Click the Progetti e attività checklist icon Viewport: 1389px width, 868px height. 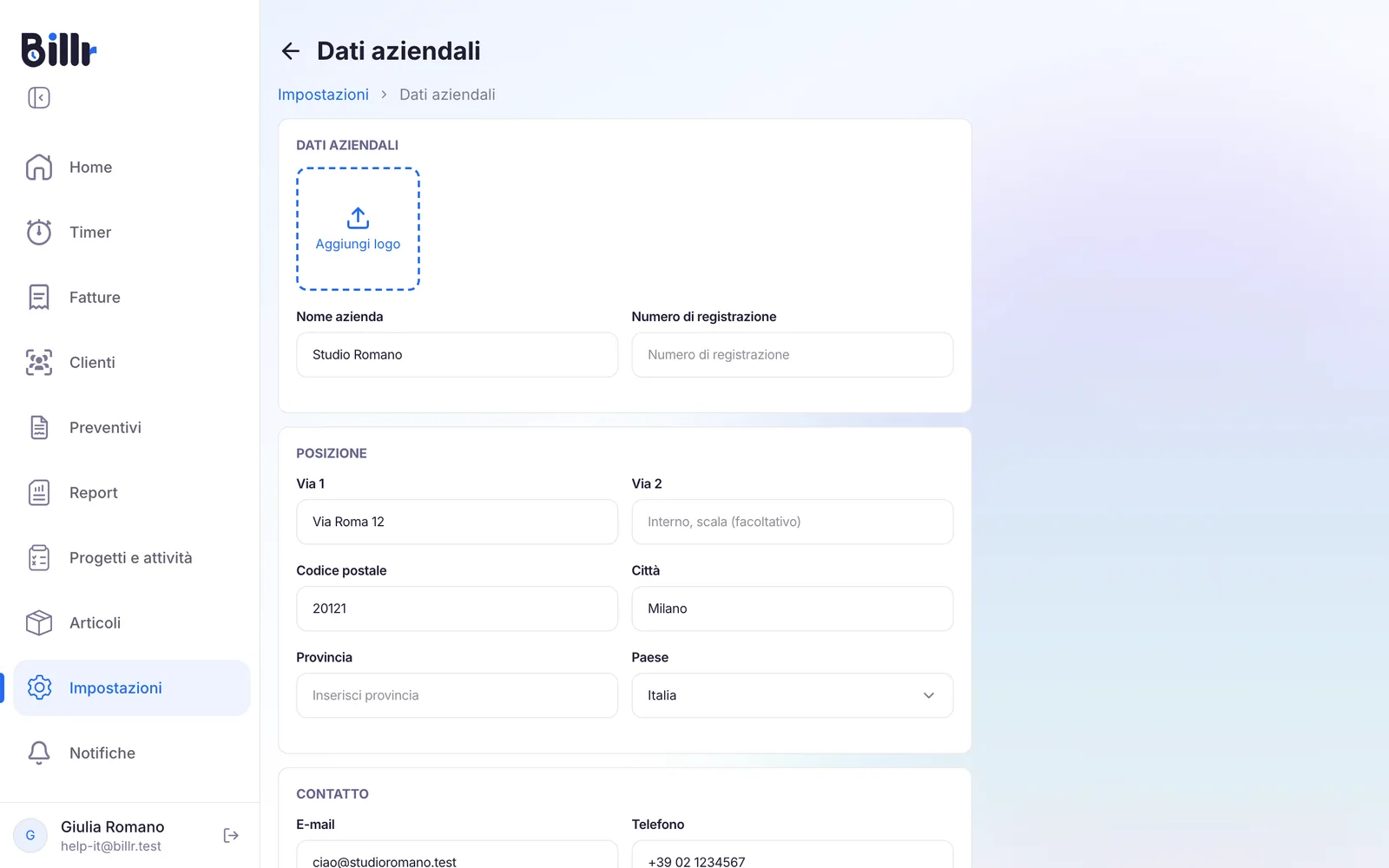39,557
